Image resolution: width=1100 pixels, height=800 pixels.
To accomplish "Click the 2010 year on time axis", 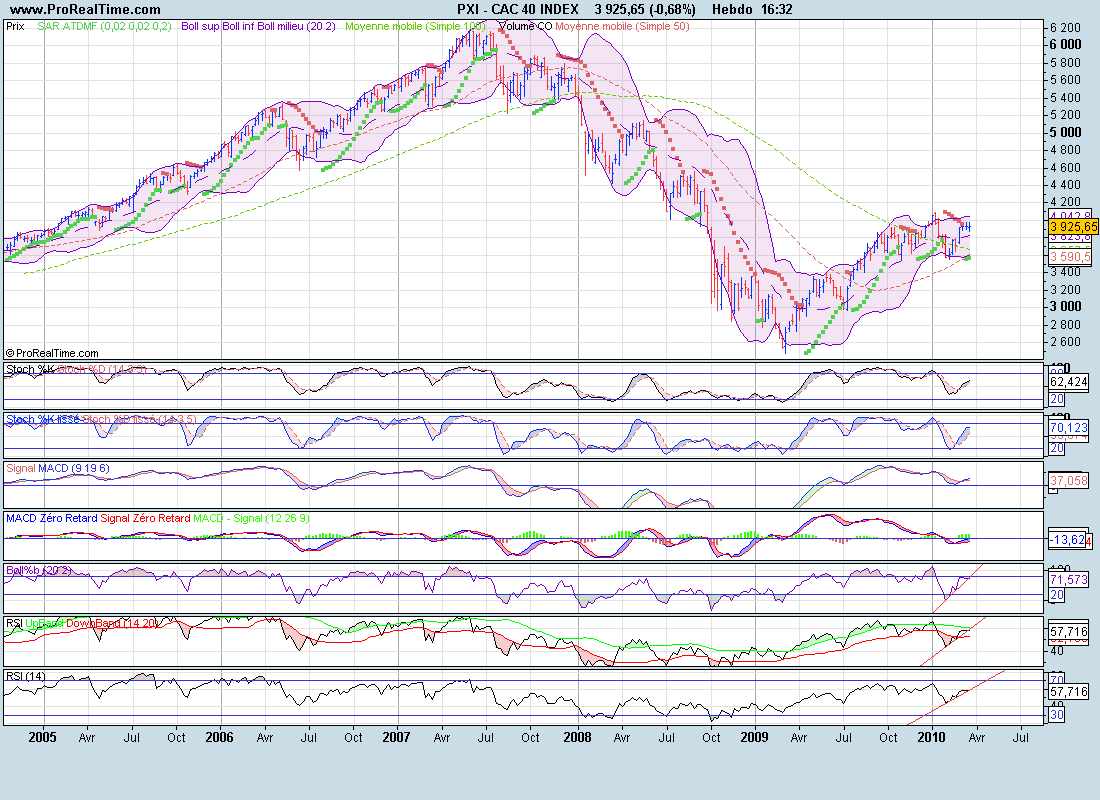I will (x=931, y=737).
